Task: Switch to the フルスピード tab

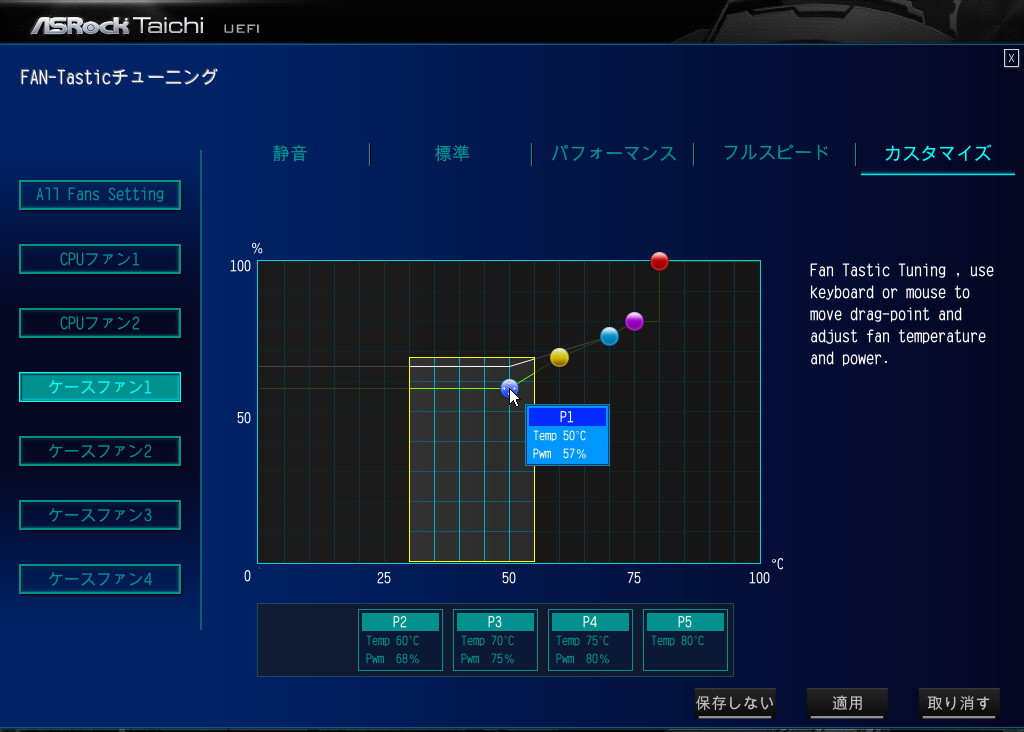Action: 776,153
